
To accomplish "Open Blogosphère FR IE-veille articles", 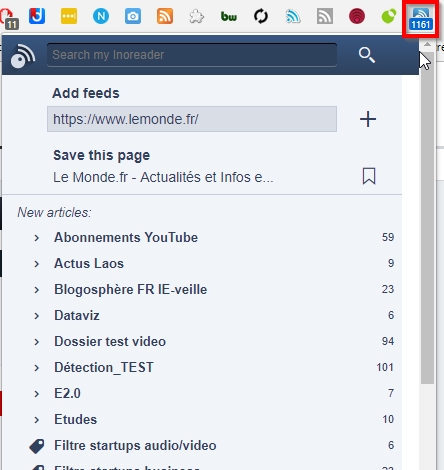I will coord(131,290).
